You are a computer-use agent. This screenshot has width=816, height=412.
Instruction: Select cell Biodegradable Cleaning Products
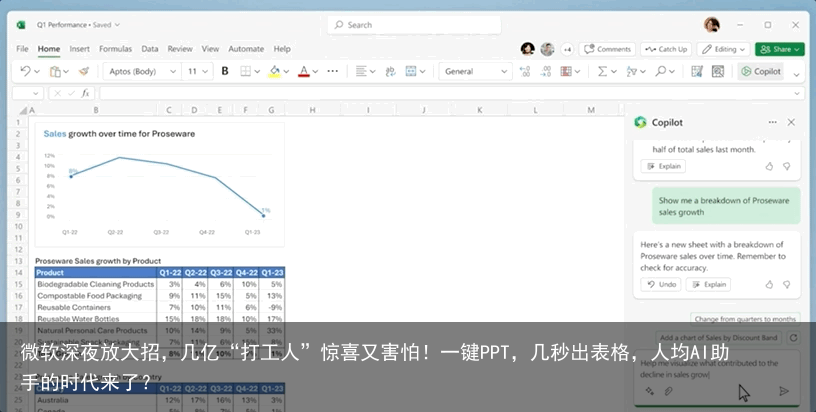pyautogui.click(x=96, y=284)
